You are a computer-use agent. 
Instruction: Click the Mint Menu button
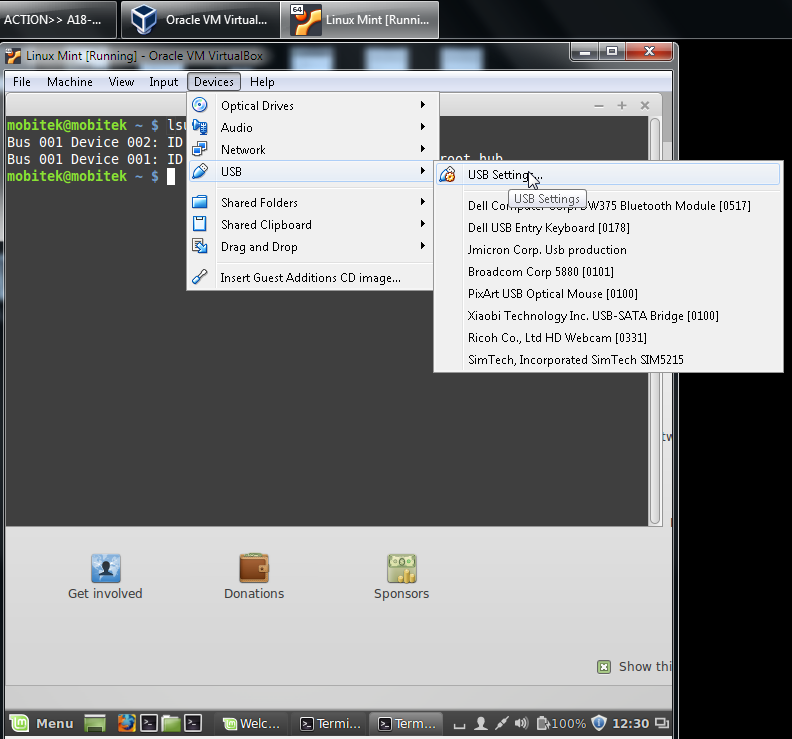click(x=43, y=723)
